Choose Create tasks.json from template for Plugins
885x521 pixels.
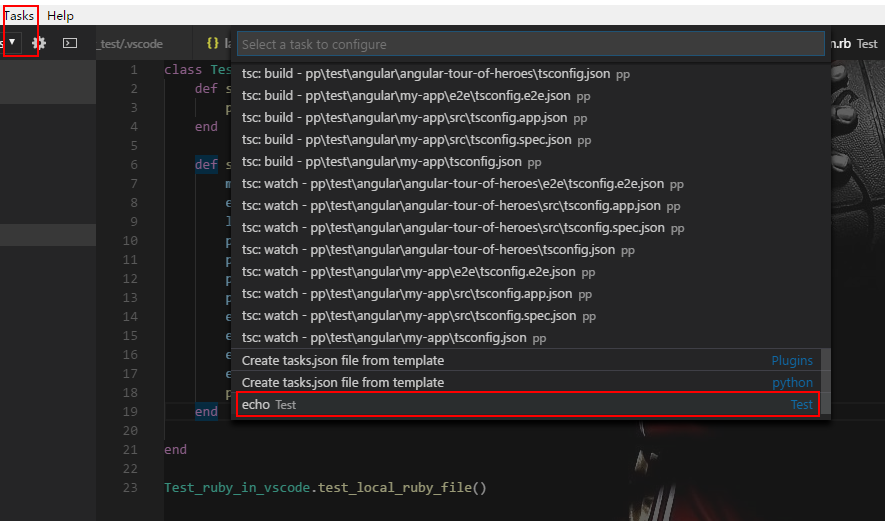[528, 360]
